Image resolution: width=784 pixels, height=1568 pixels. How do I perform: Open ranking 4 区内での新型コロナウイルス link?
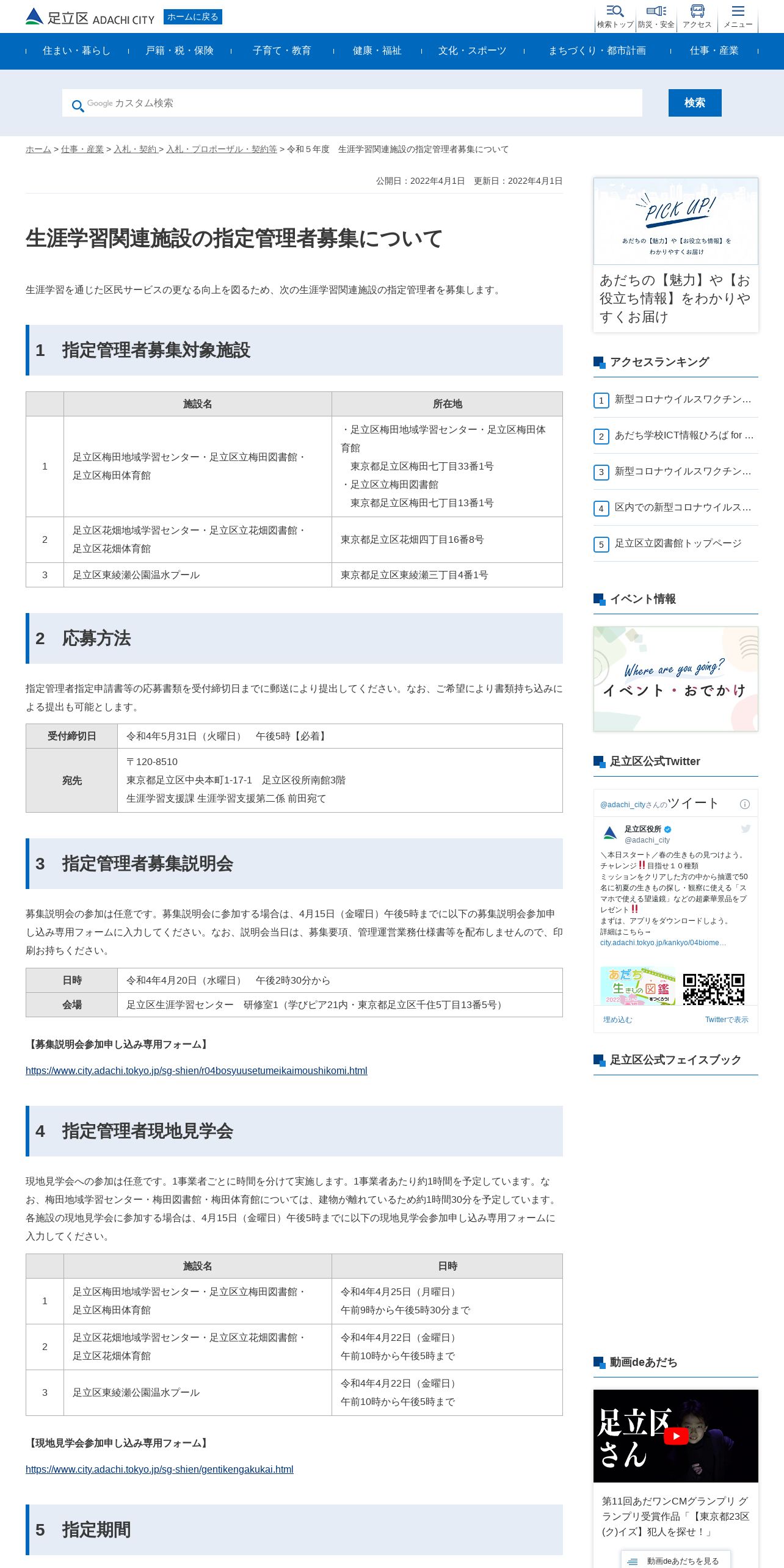[683, 507]
